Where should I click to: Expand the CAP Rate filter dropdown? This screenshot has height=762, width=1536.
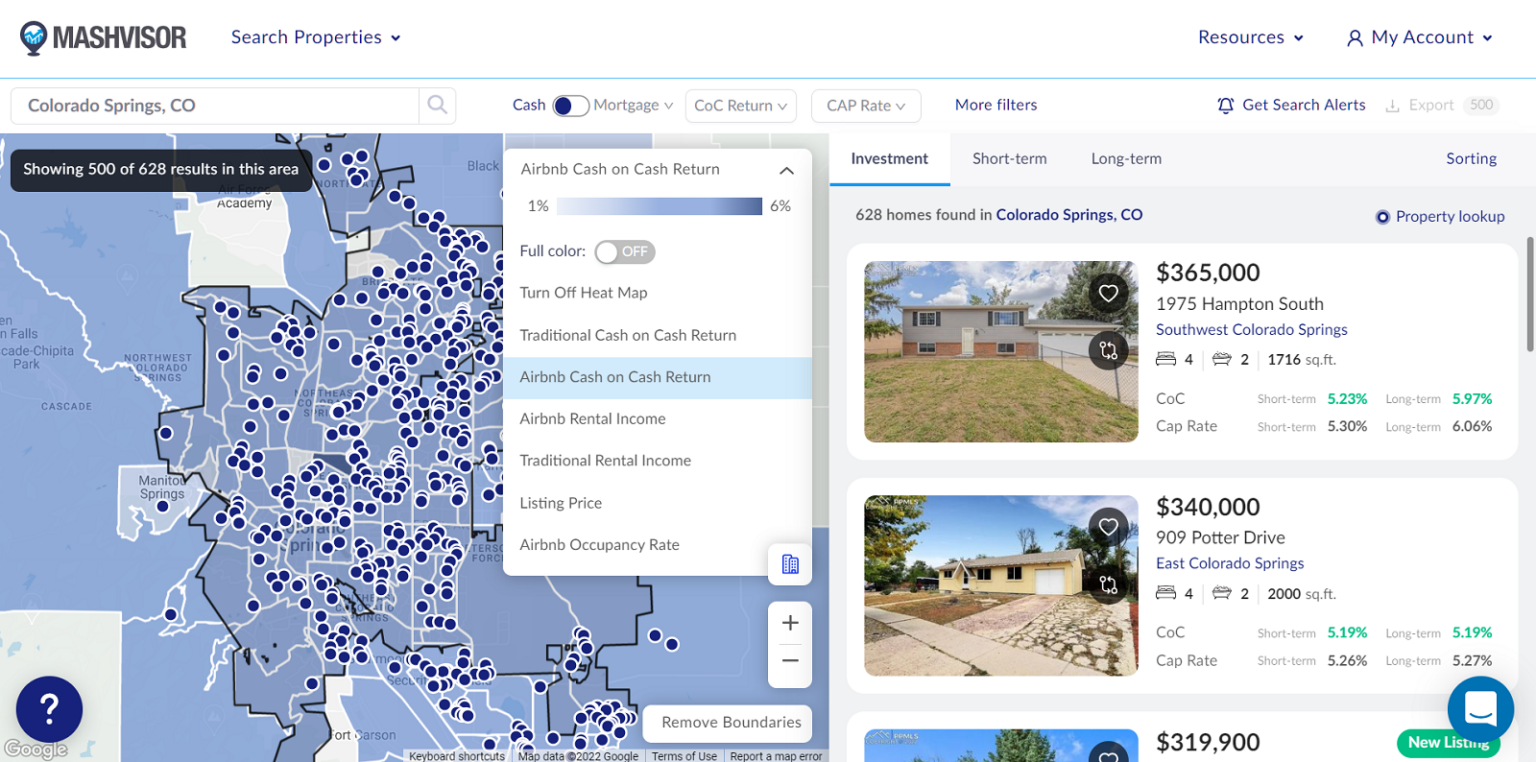tap(866, 106)
